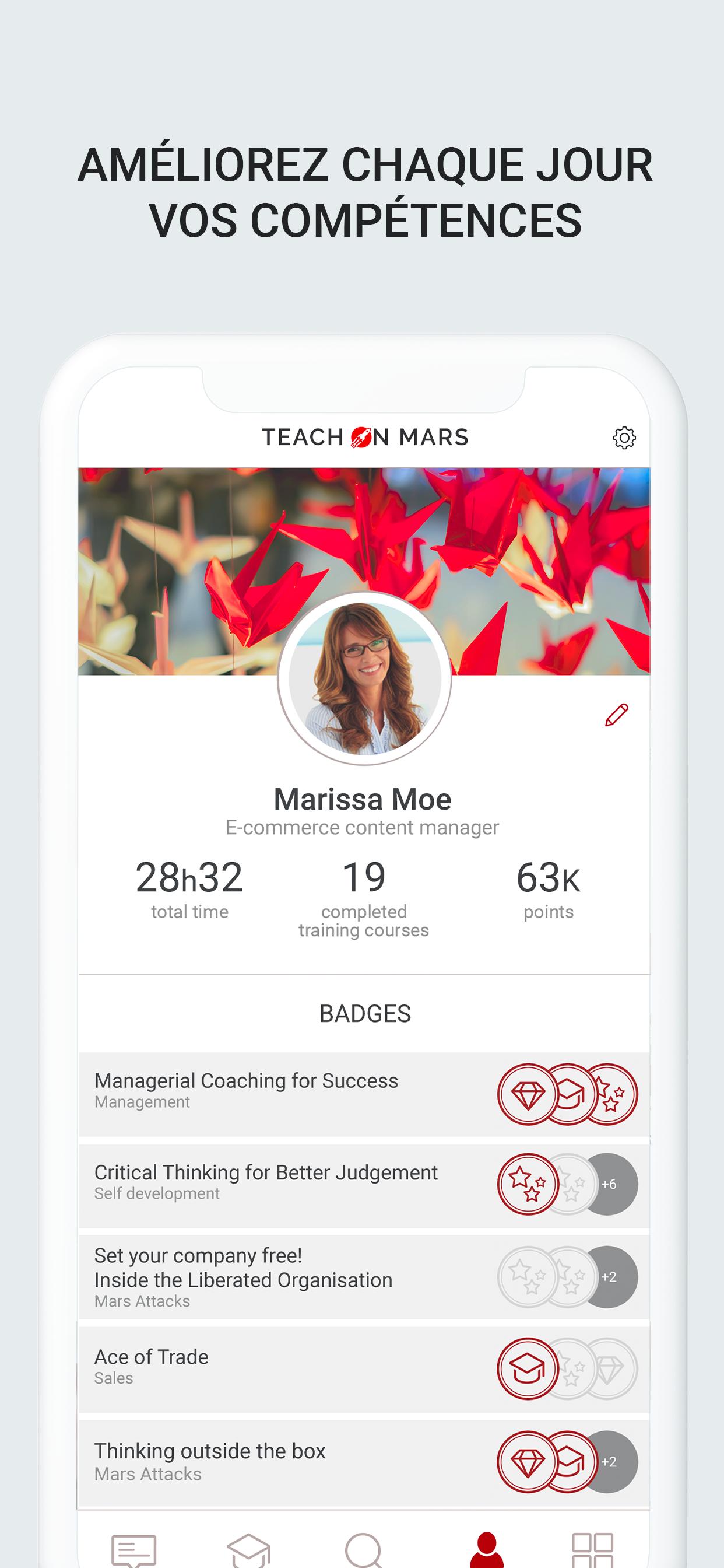
Task: Open the grid apps icon in bottom bar
Action: point(593,1550)
